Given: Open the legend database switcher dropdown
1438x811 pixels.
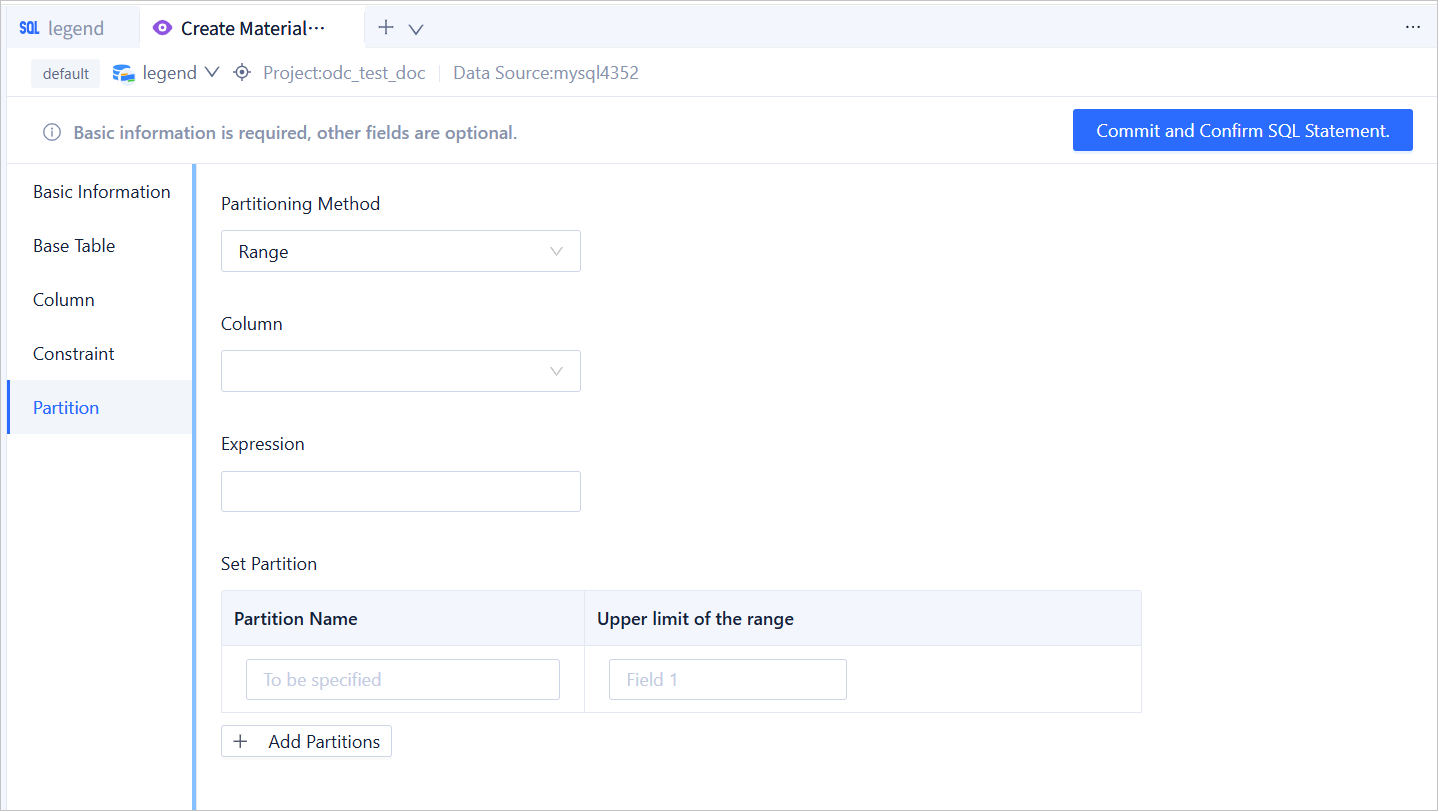Looking at the screenshot, I should coord(211,73).
